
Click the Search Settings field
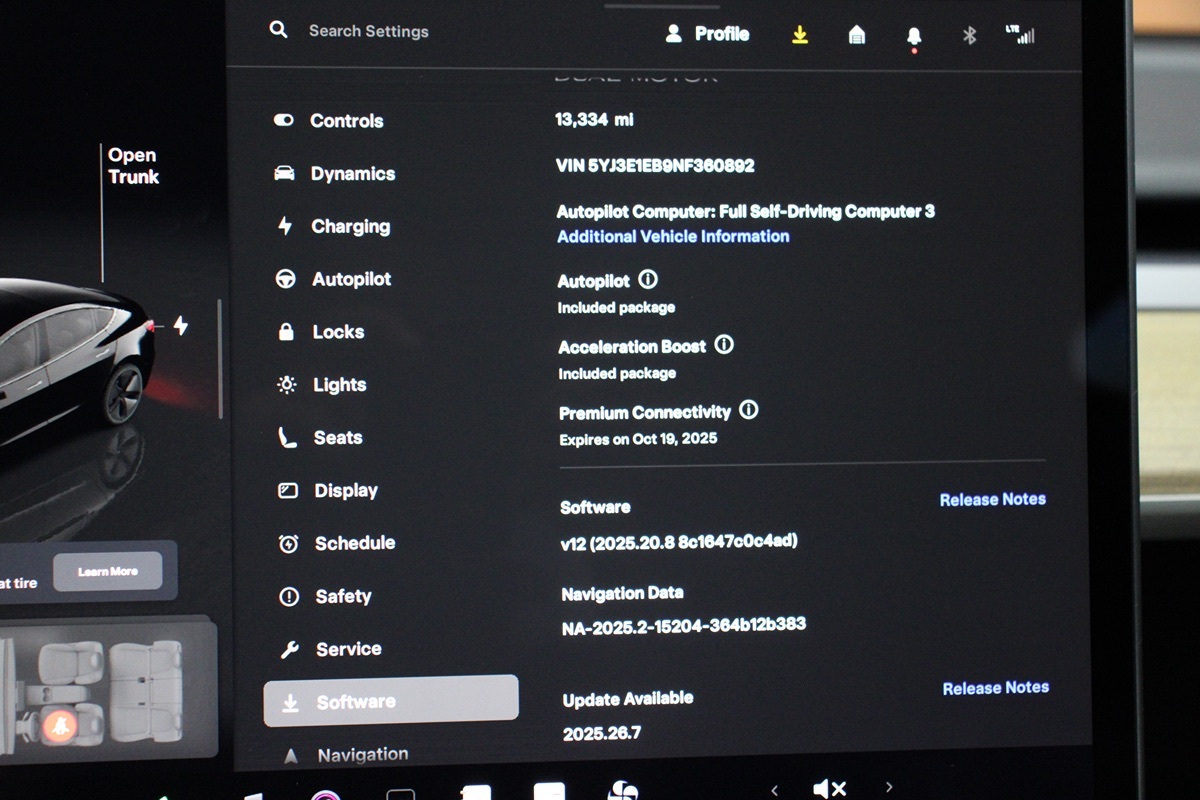(368, 31)
